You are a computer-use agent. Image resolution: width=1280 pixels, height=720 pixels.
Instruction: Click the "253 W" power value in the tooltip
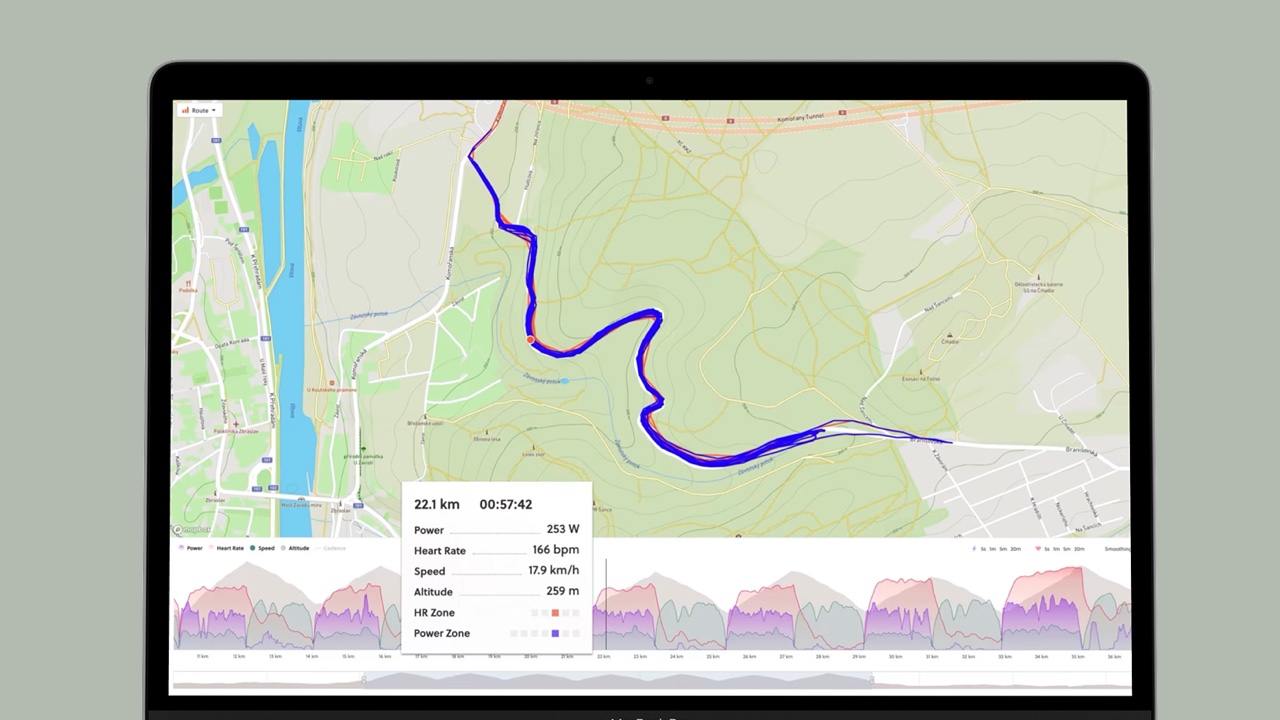point(563,529)
